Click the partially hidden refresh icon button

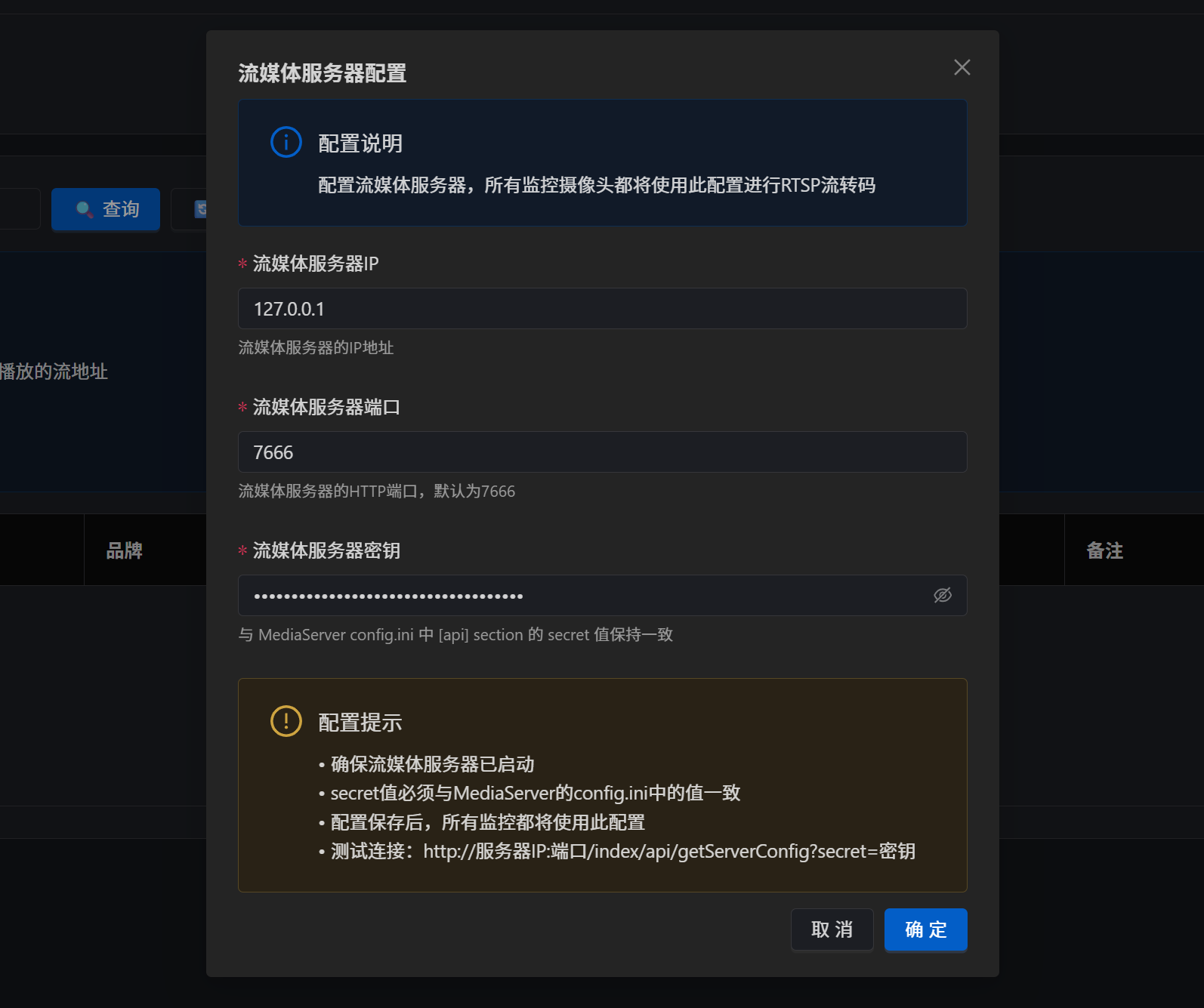coord(198,209)
